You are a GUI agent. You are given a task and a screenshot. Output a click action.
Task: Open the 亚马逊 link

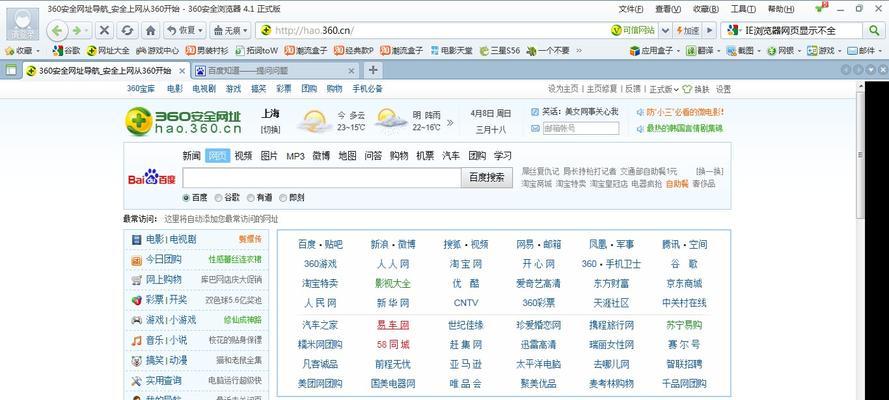(x=466, y=364)
